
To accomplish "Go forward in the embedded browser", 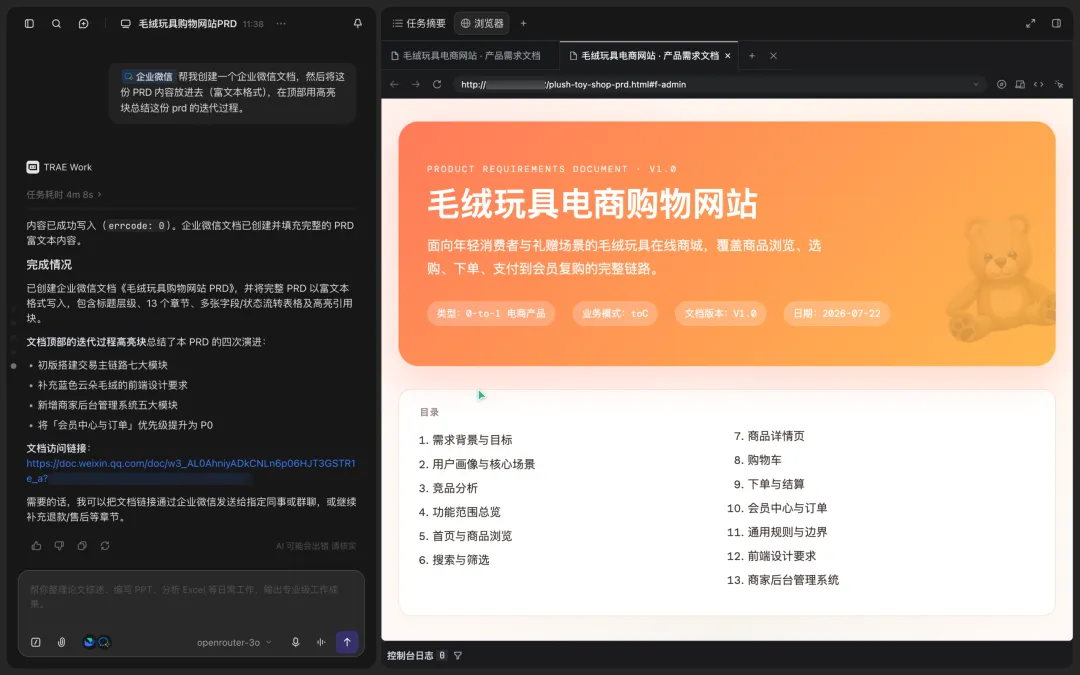I will click(x=415, y=84).
